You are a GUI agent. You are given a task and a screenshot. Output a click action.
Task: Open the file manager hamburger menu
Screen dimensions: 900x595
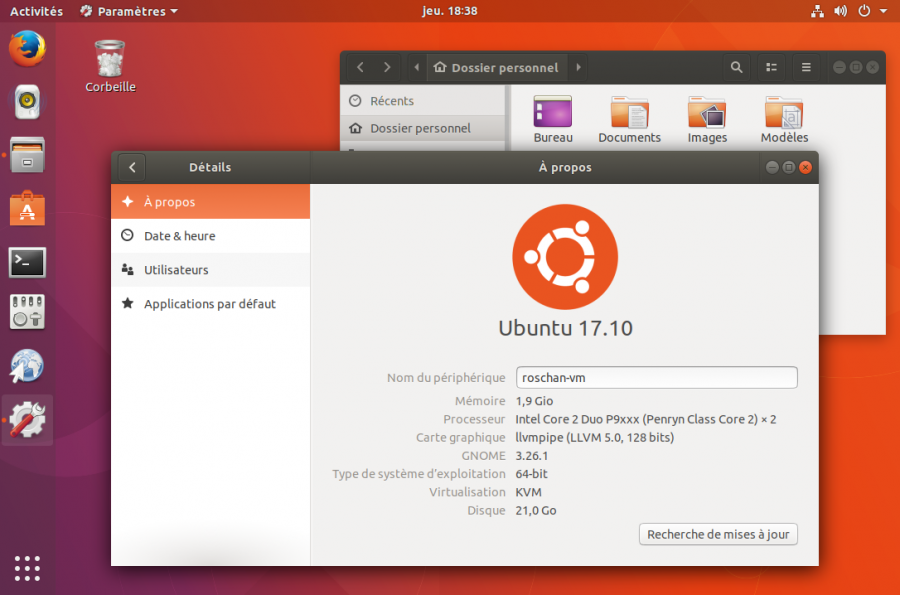pos(806,67)
